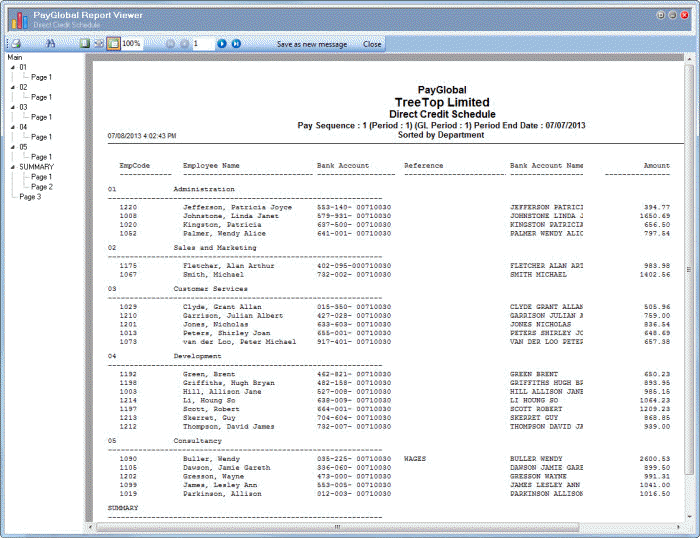Select Page 2 under SUMMARY

42,187
